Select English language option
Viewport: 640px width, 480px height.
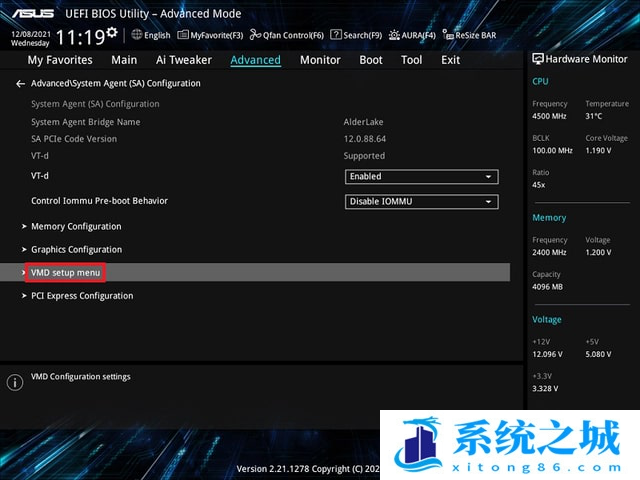(157, 36)
